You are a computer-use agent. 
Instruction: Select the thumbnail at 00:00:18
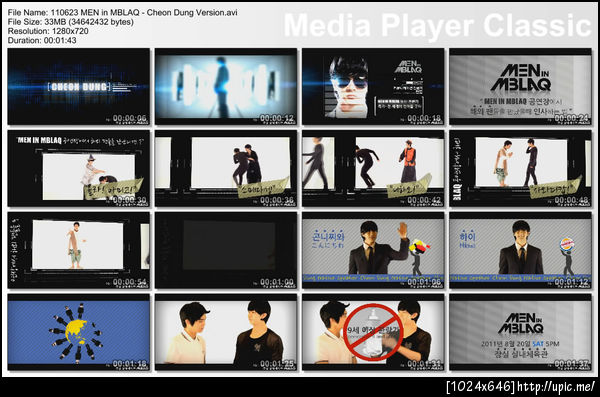pyautogui.click(x=373, y=87)
